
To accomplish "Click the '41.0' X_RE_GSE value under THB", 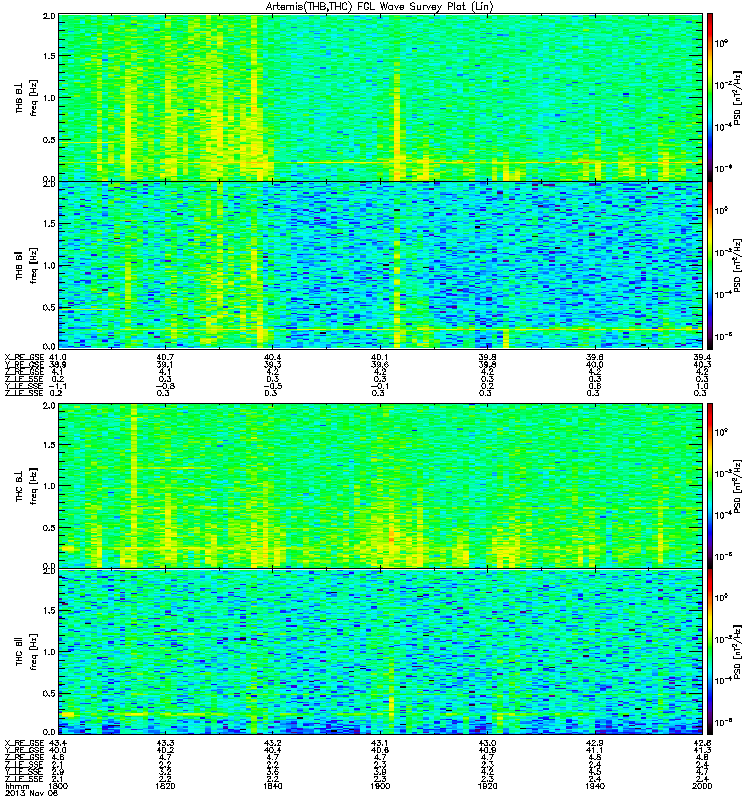I will pyautogui.click(x=58, y=357).
